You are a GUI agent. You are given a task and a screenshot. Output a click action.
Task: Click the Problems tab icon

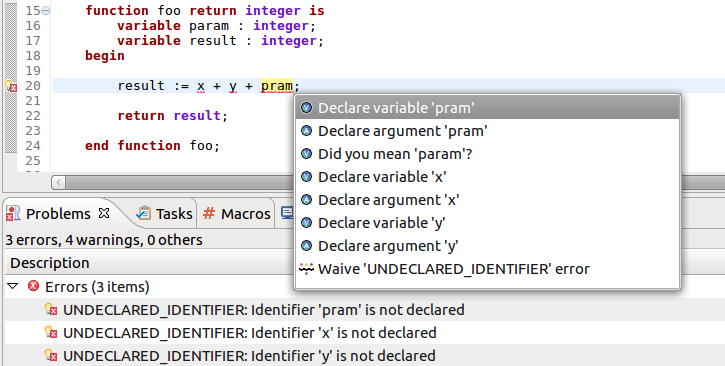click(13, 214)
